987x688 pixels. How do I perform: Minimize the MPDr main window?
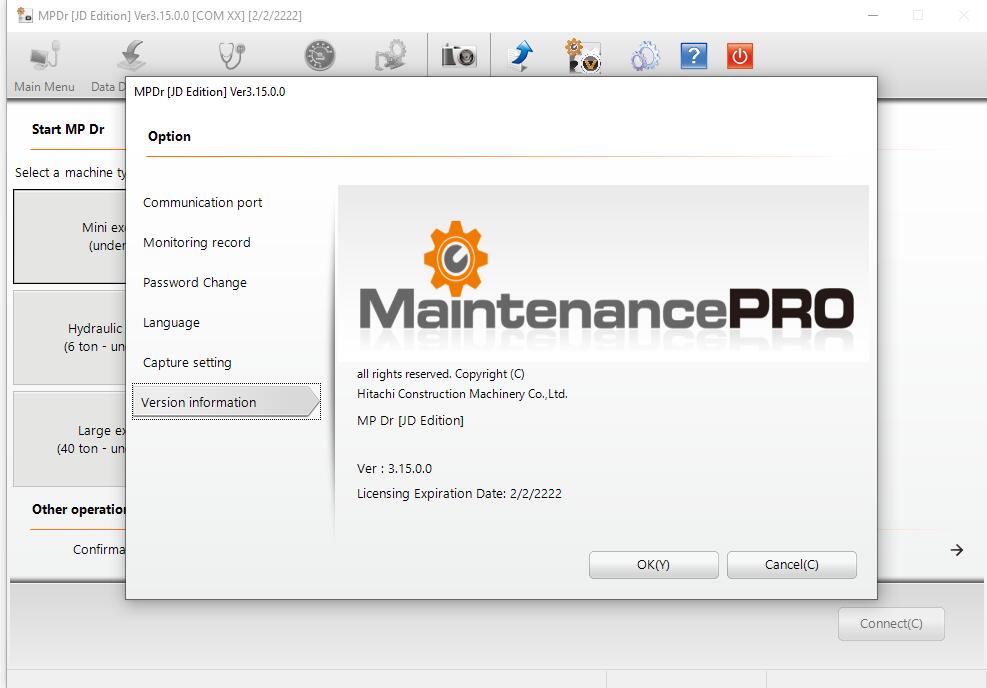pyautogui.click(x=872, y=15)
